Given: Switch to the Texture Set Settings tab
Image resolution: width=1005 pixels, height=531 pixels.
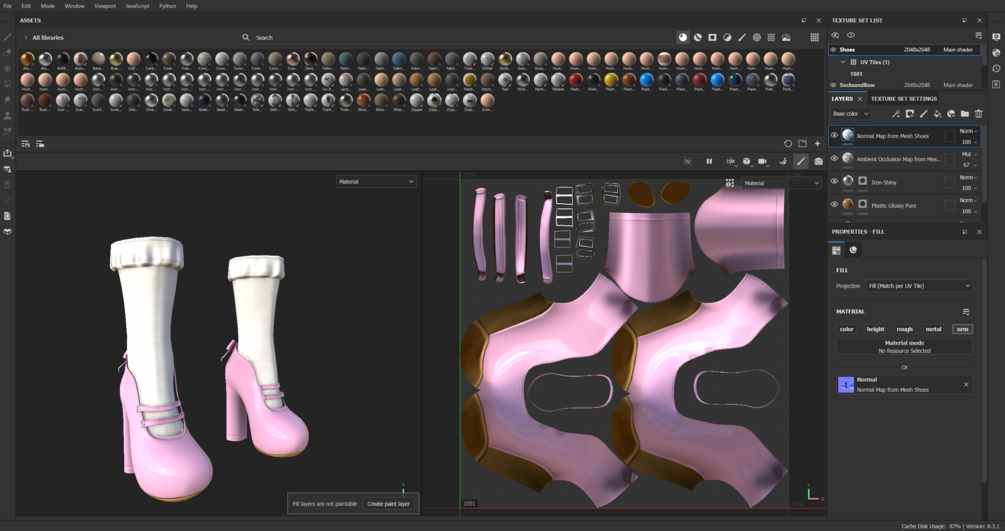Looking at the screenshot, I should tap(904, 99).
